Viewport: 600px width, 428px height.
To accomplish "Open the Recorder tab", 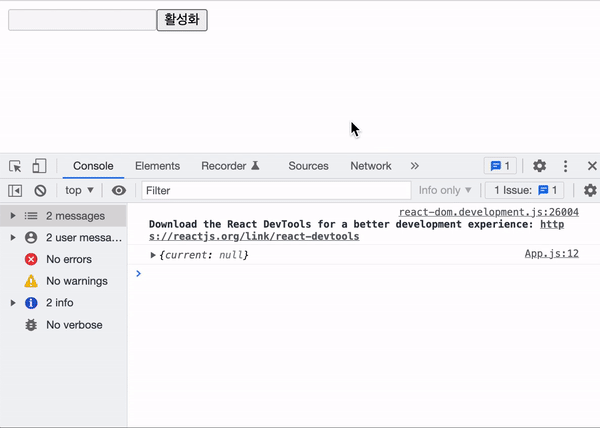I will click(230, 166).
